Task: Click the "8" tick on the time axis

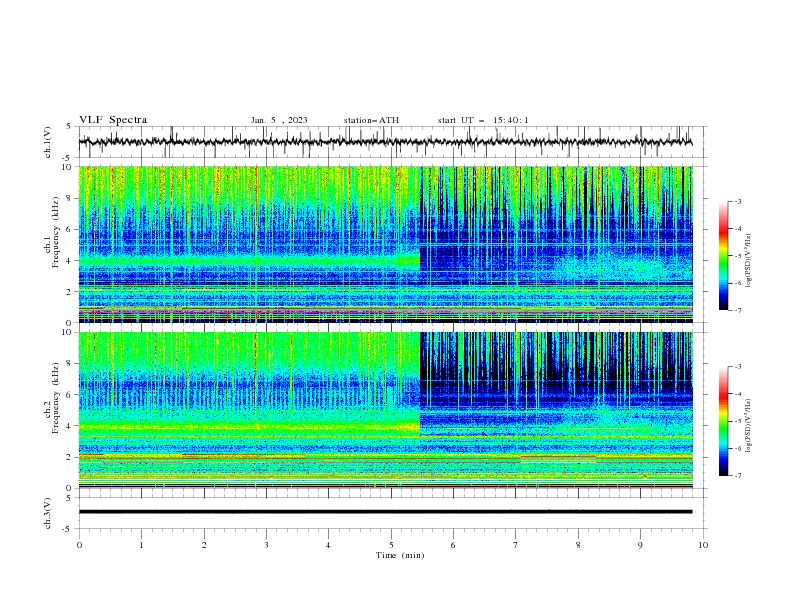Action: [x=578, y=545]
